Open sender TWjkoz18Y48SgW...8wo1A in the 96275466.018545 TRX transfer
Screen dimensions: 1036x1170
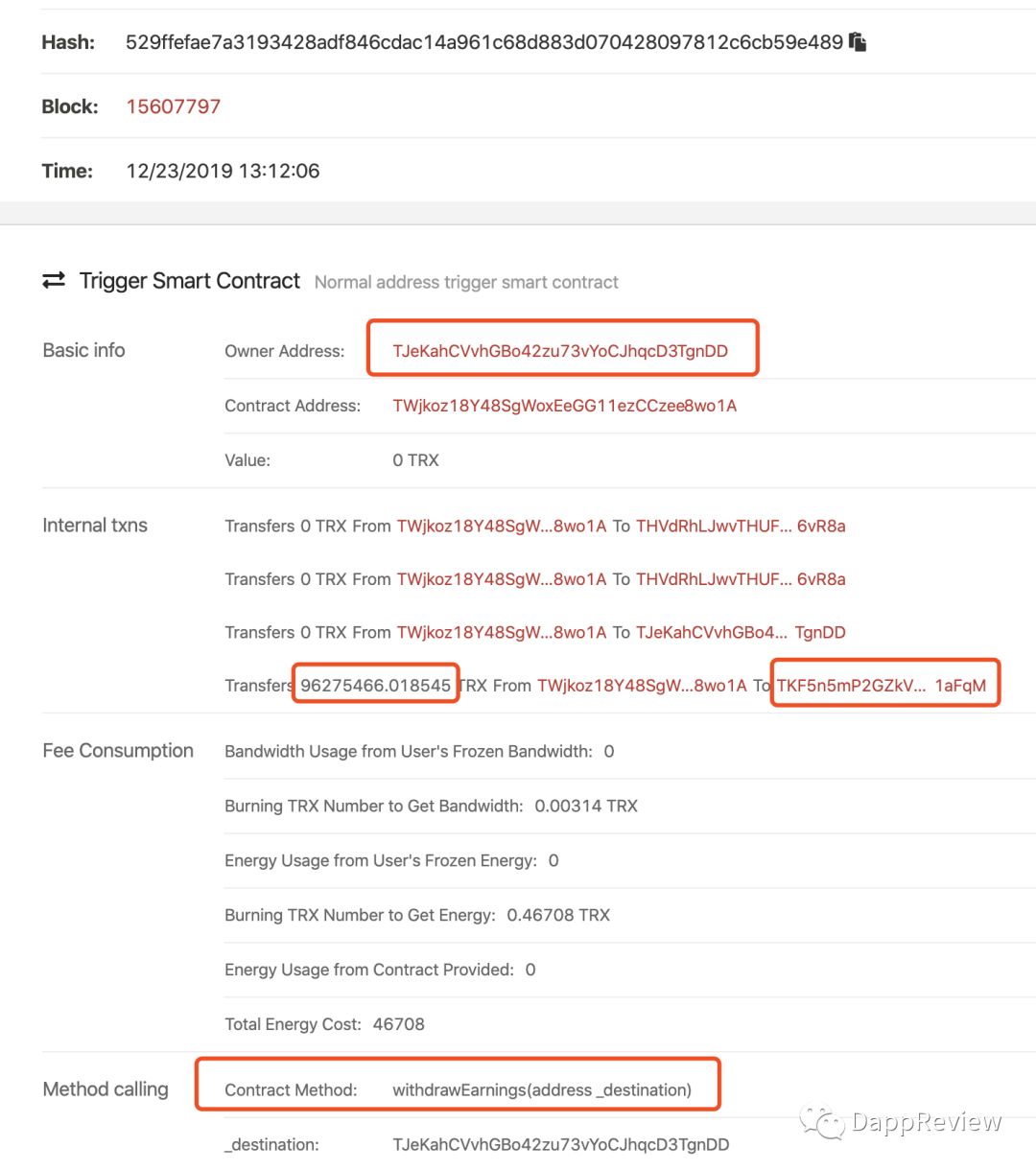[x=642, y=686]
